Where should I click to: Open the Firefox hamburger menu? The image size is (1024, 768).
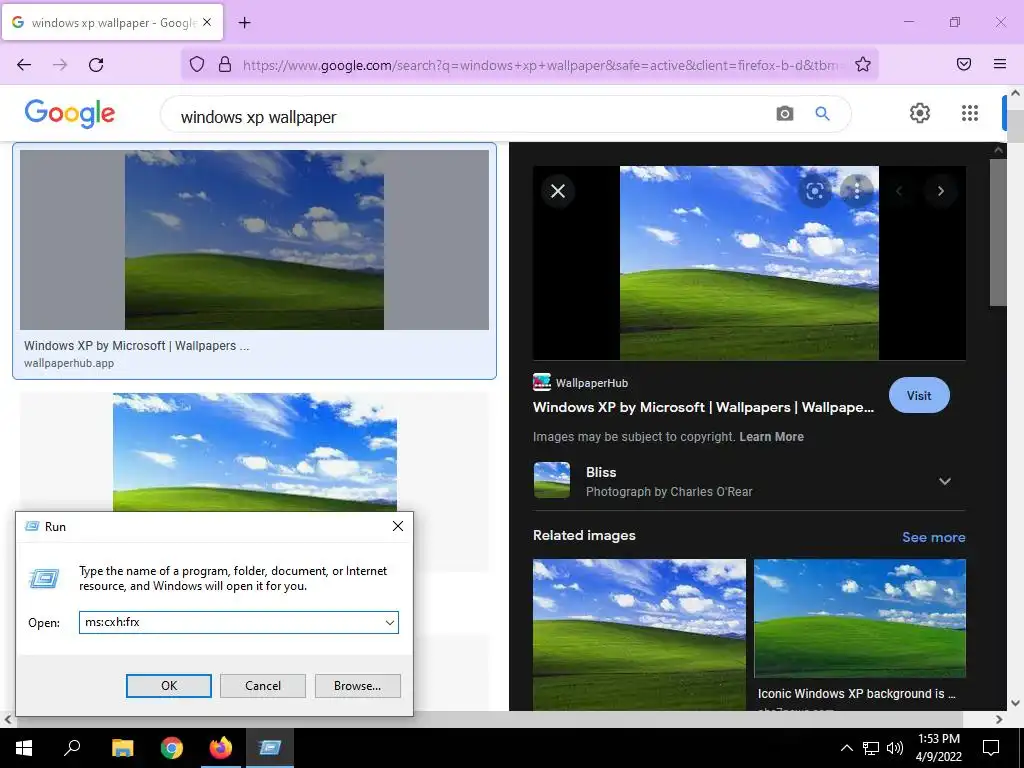pyautogui.click(x=1000, y=64)
